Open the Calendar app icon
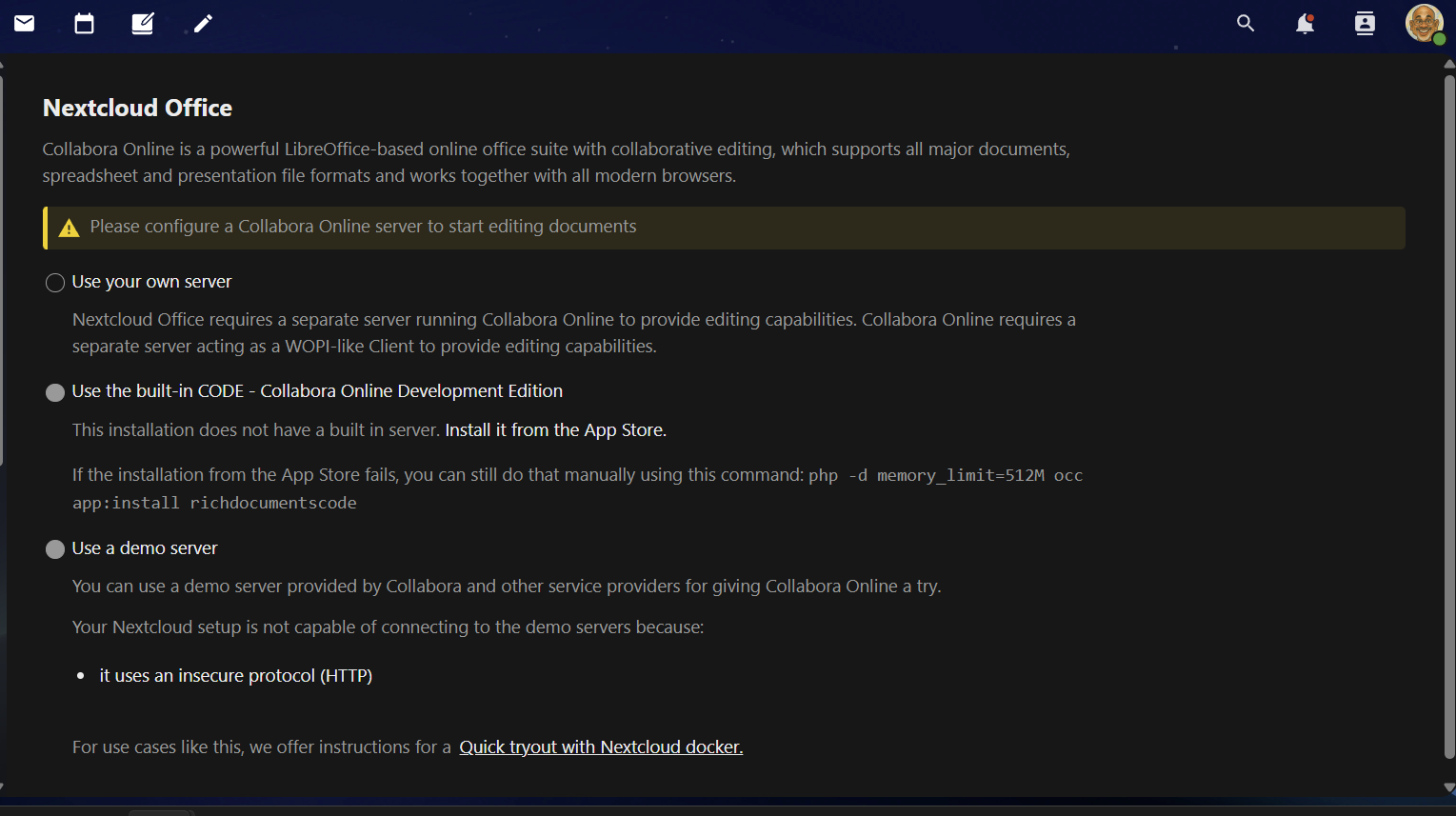1456x816 pixels. pyautogui.click(x=84, y=24)
